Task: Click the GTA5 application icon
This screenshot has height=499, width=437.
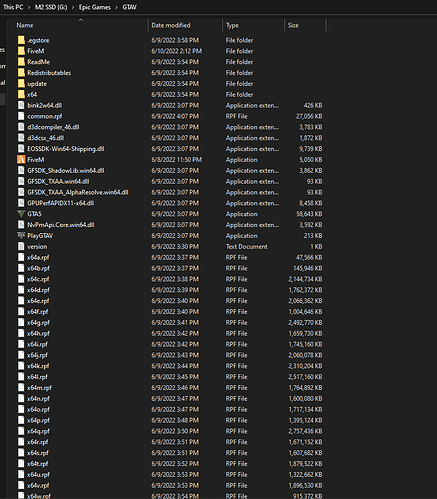Action: (21, 214)
